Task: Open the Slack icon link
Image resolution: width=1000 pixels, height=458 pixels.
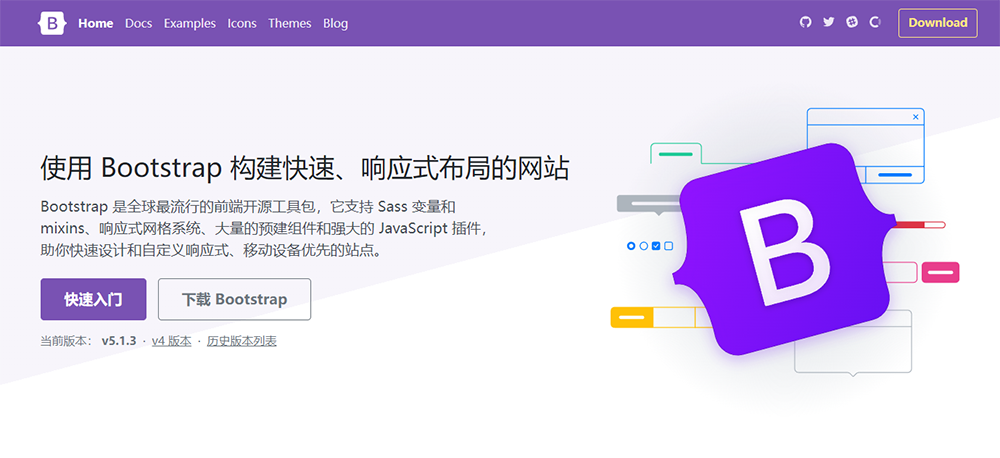Action: tap(851, 22)
